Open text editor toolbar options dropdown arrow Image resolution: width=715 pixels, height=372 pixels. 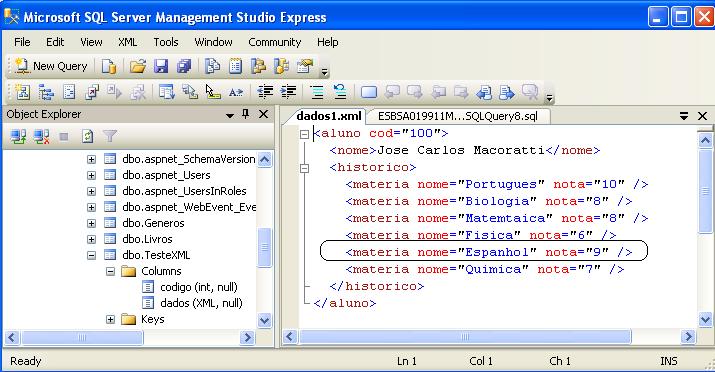(x=549, y=97)
